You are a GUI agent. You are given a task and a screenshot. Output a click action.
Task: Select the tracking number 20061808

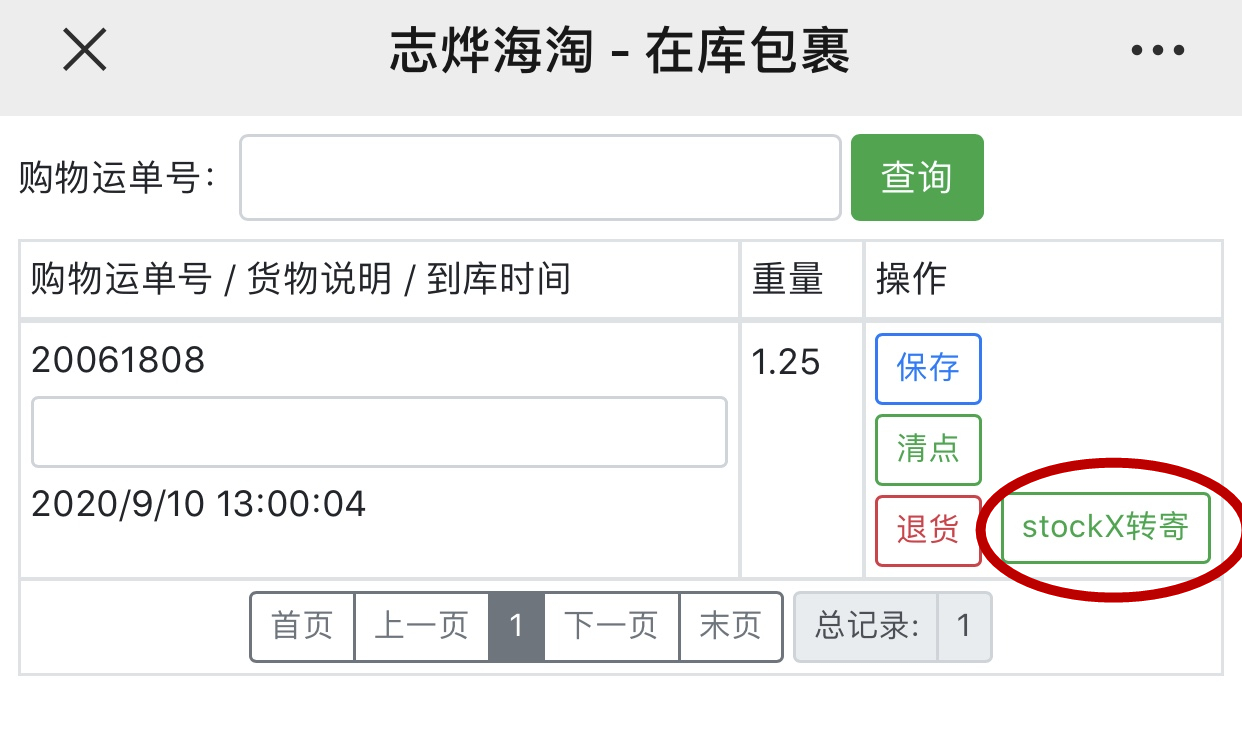tap(118, 360)
